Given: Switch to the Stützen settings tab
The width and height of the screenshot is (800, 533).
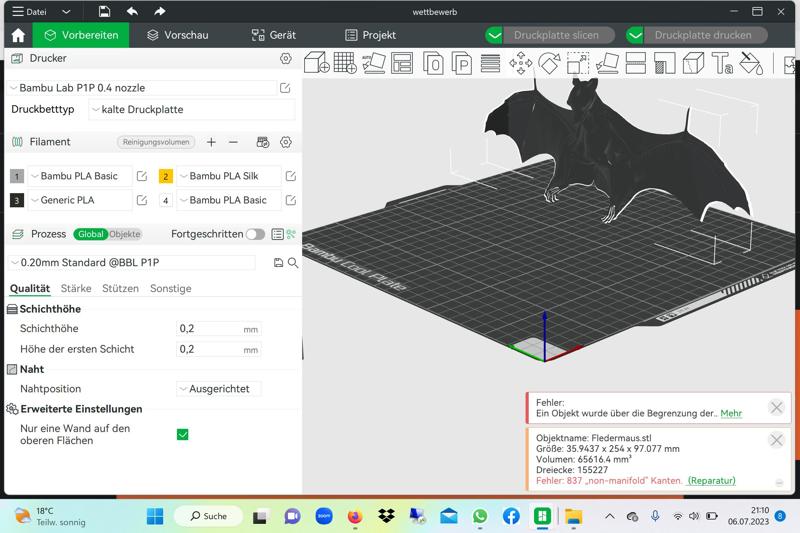Looking at the screenshot, I should tap(120, 288).
